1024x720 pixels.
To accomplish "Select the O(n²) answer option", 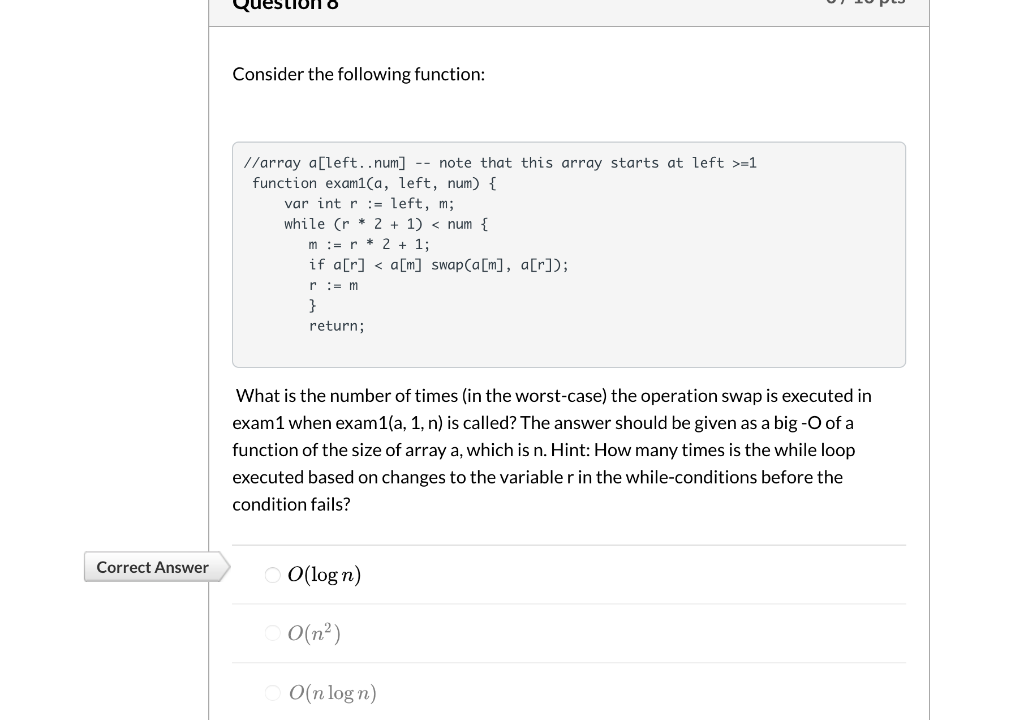I will tap(271, 633).
